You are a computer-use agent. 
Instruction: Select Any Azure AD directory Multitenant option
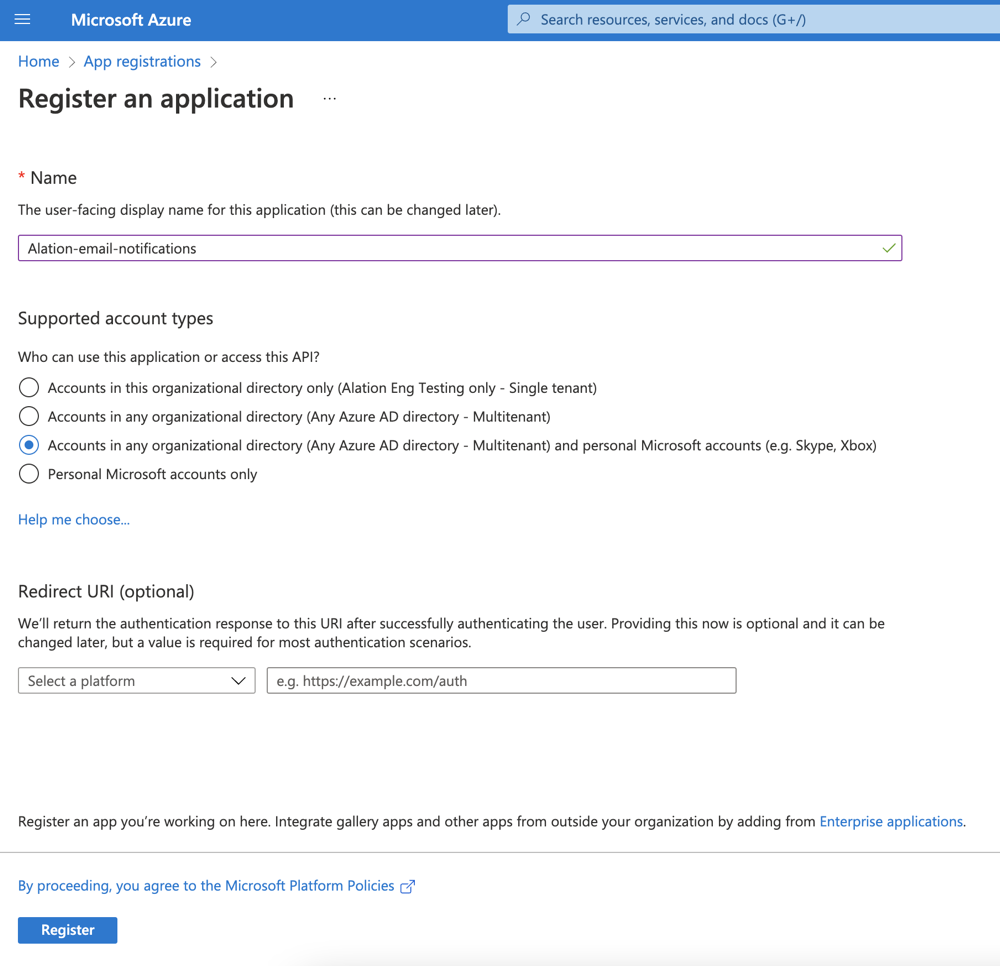[x=29, y=416]
